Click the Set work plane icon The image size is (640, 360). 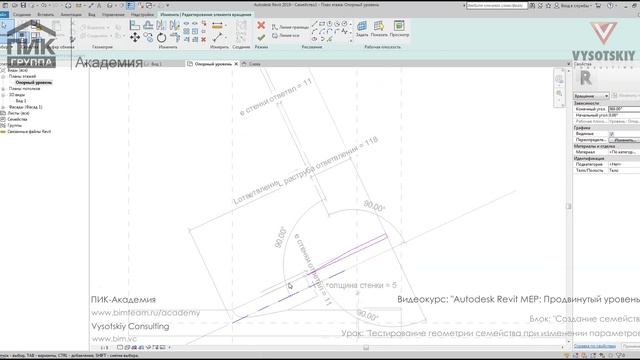pyautogui.click(x=362, y=26)
